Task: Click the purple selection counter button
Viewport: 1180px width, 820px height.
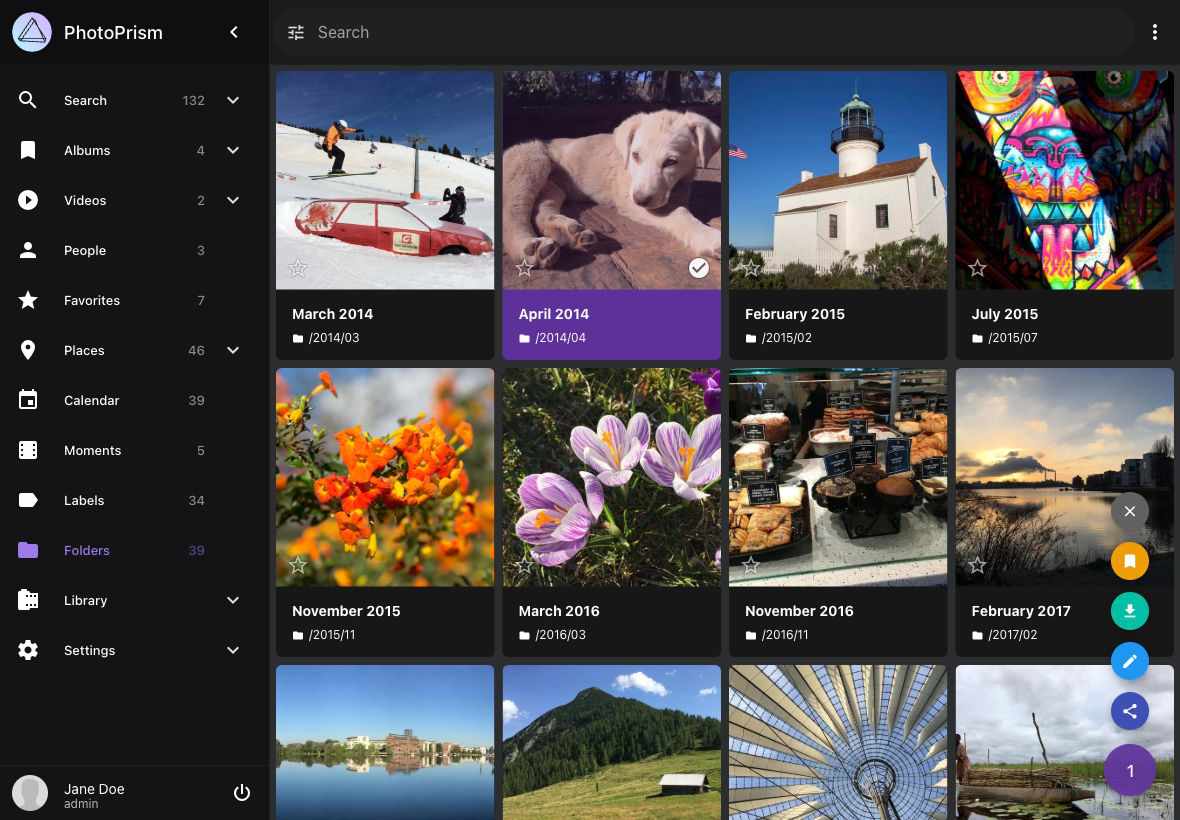Action: tap(1130, 771)
